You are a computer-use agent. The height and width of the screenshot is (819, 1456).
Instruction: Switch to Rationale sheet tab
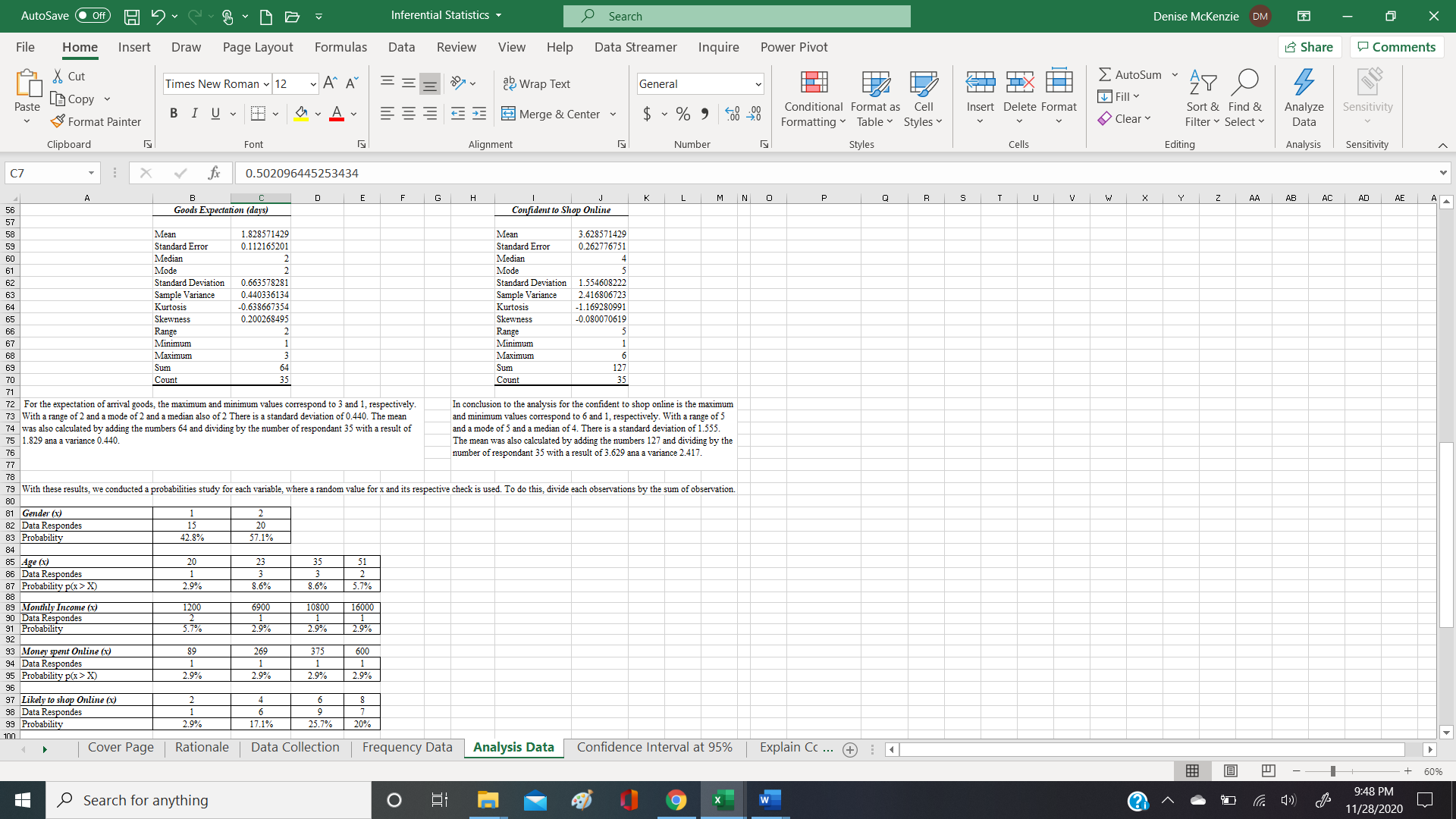202,748
